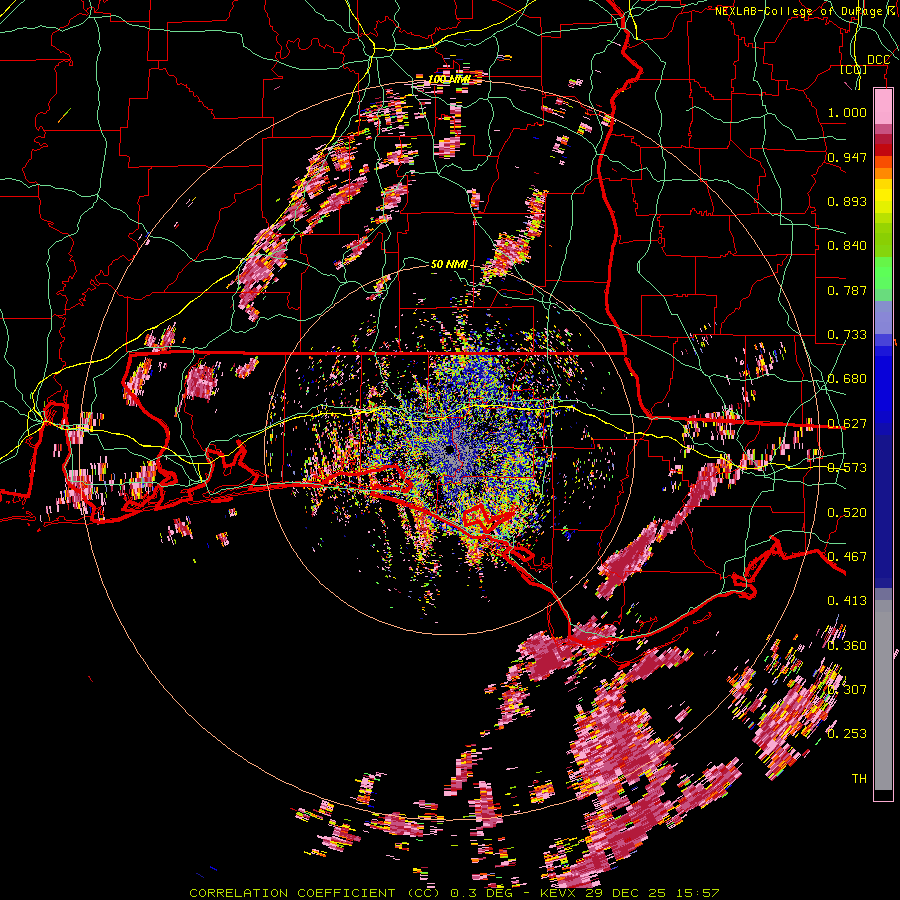
Task: Click the 29 DEC 25 15:57 timestamp
Action: pyautogui.click(x=653, y=893)
